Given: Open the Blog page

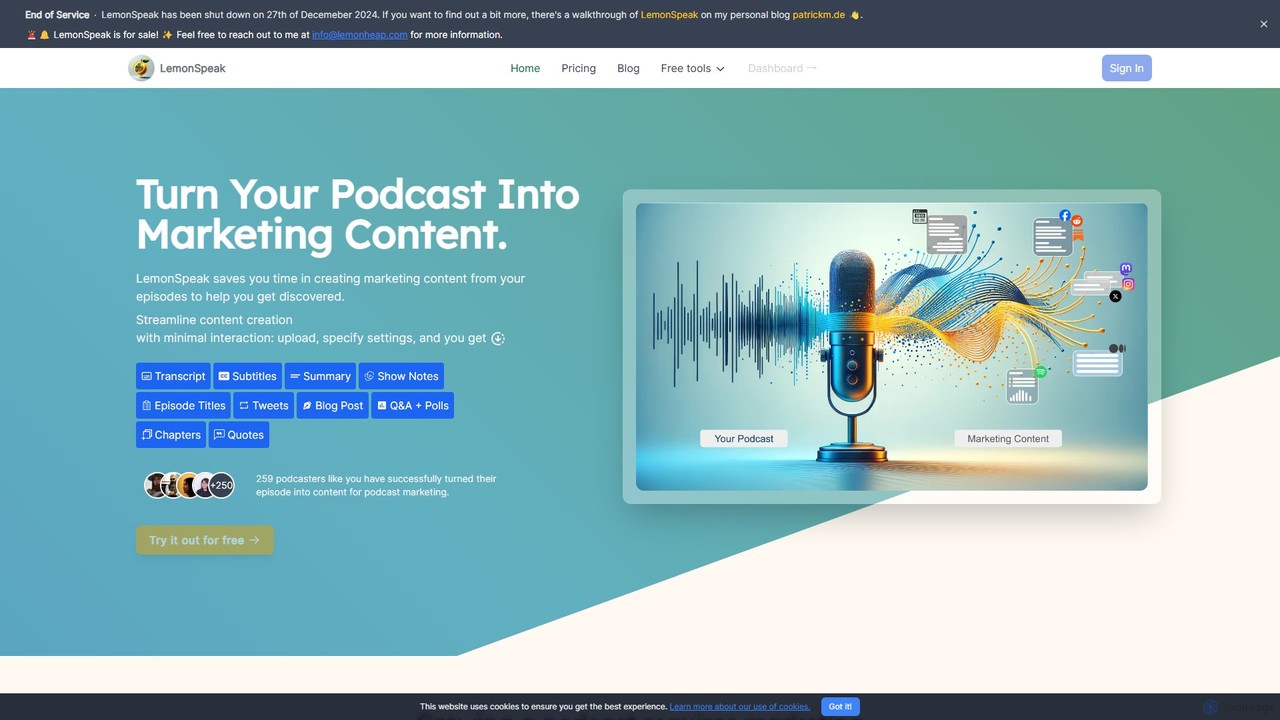Looking at the screenshot, I should tap(628, 68).
